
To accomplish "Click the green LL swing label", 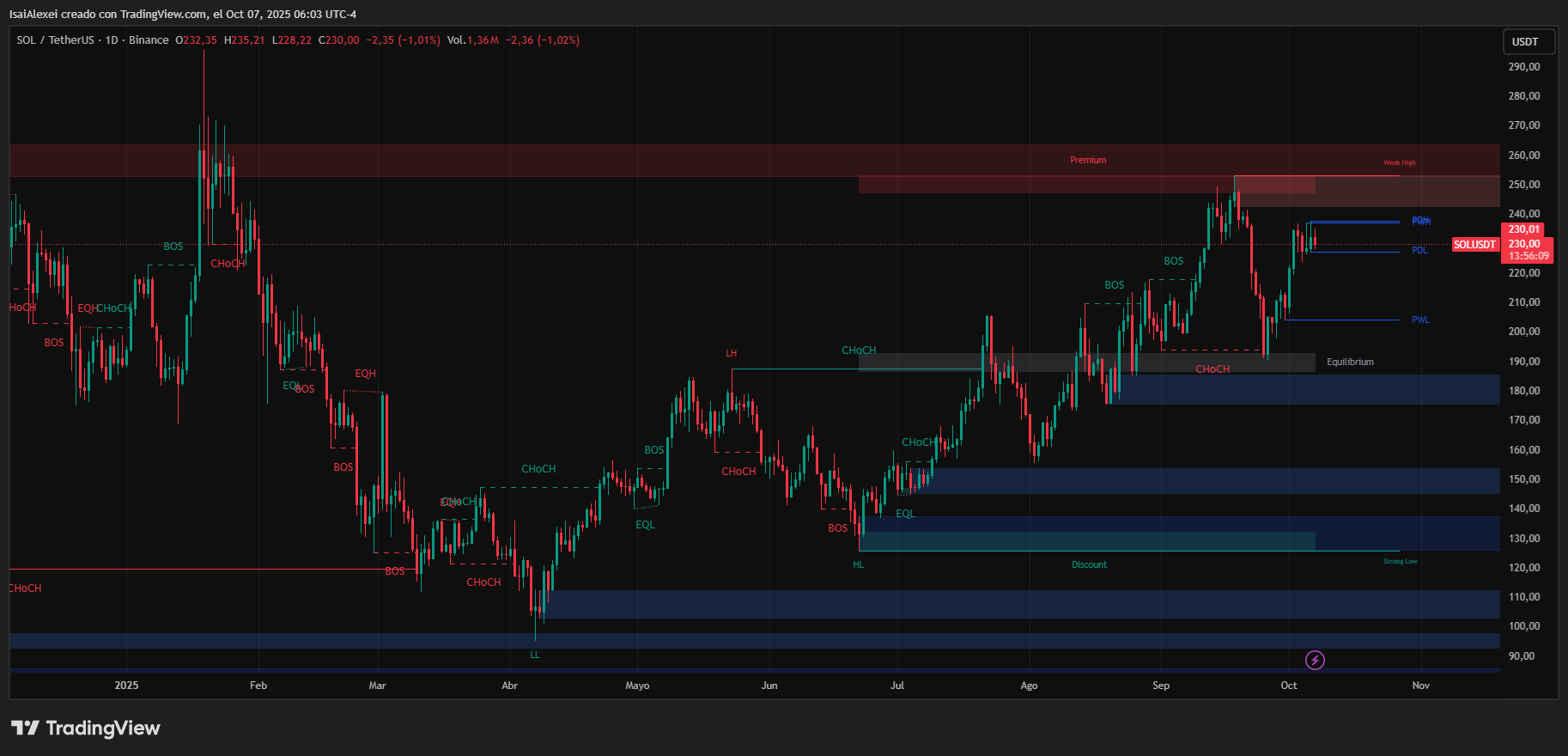I will click(x=535, y=655).
